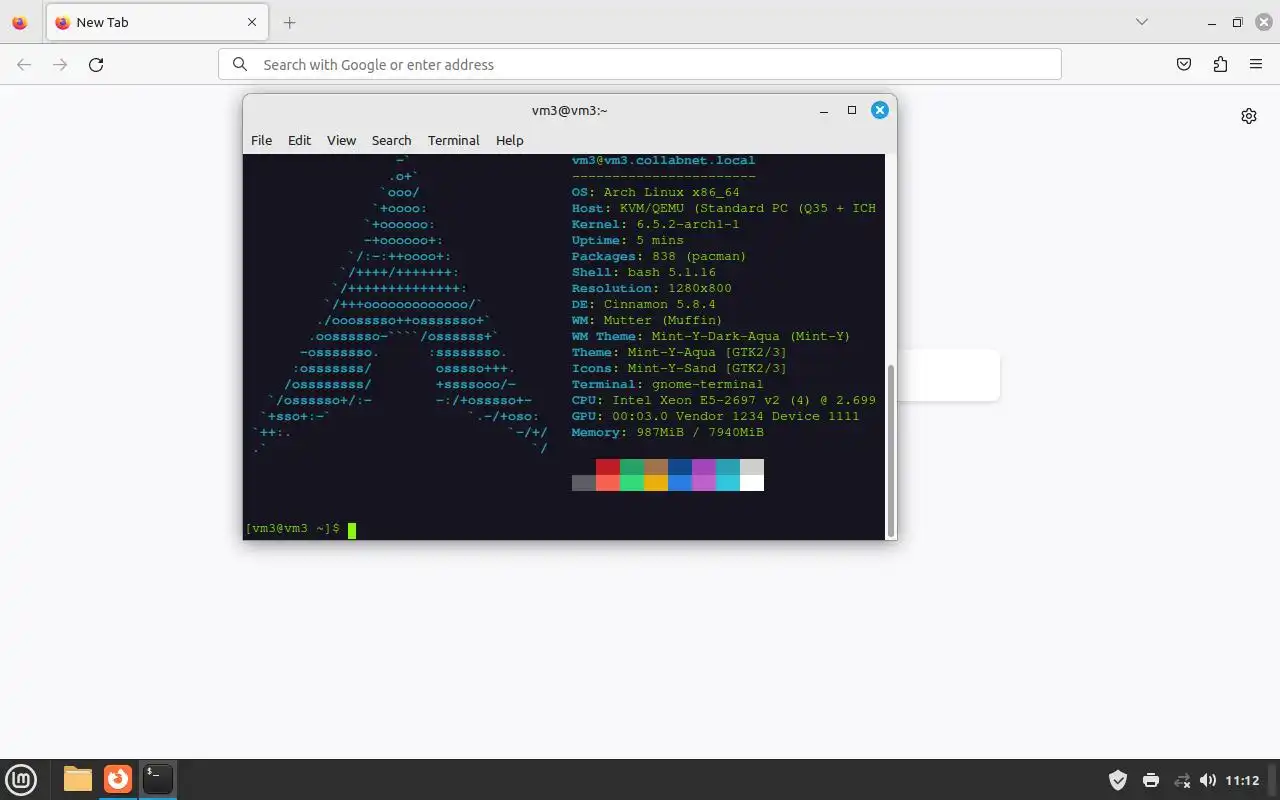The width and height of the screenshot is (1280, 800).
Task: Minimize the terminal window
Action: [824, 111]
